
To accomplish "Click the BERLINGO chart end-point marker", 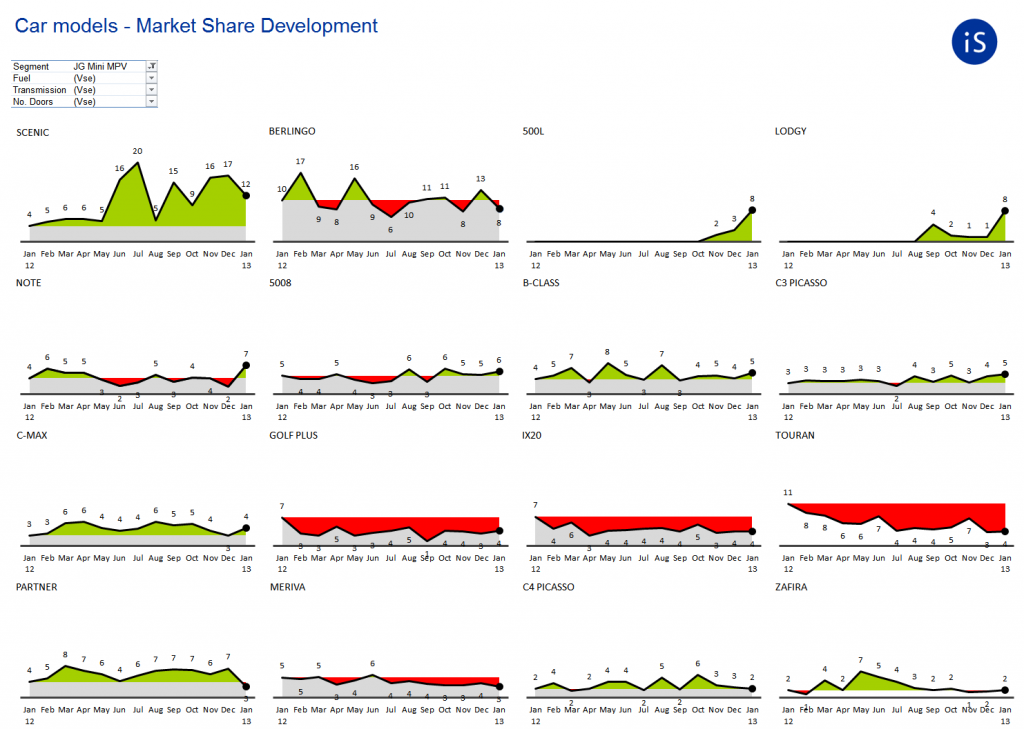I will (x=500, y=209).
